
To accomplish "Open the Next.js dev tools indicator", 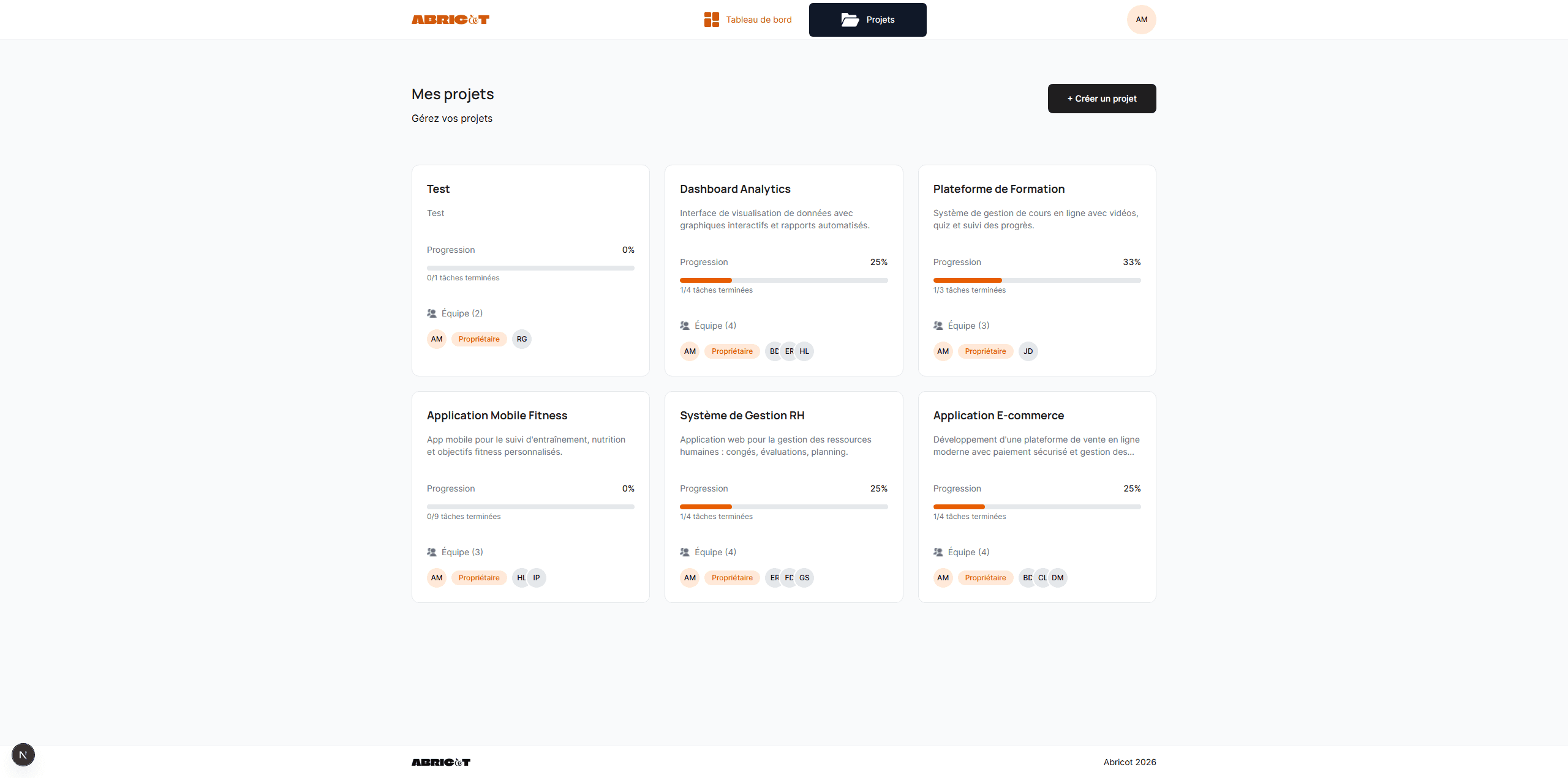I will coord(23,755).
